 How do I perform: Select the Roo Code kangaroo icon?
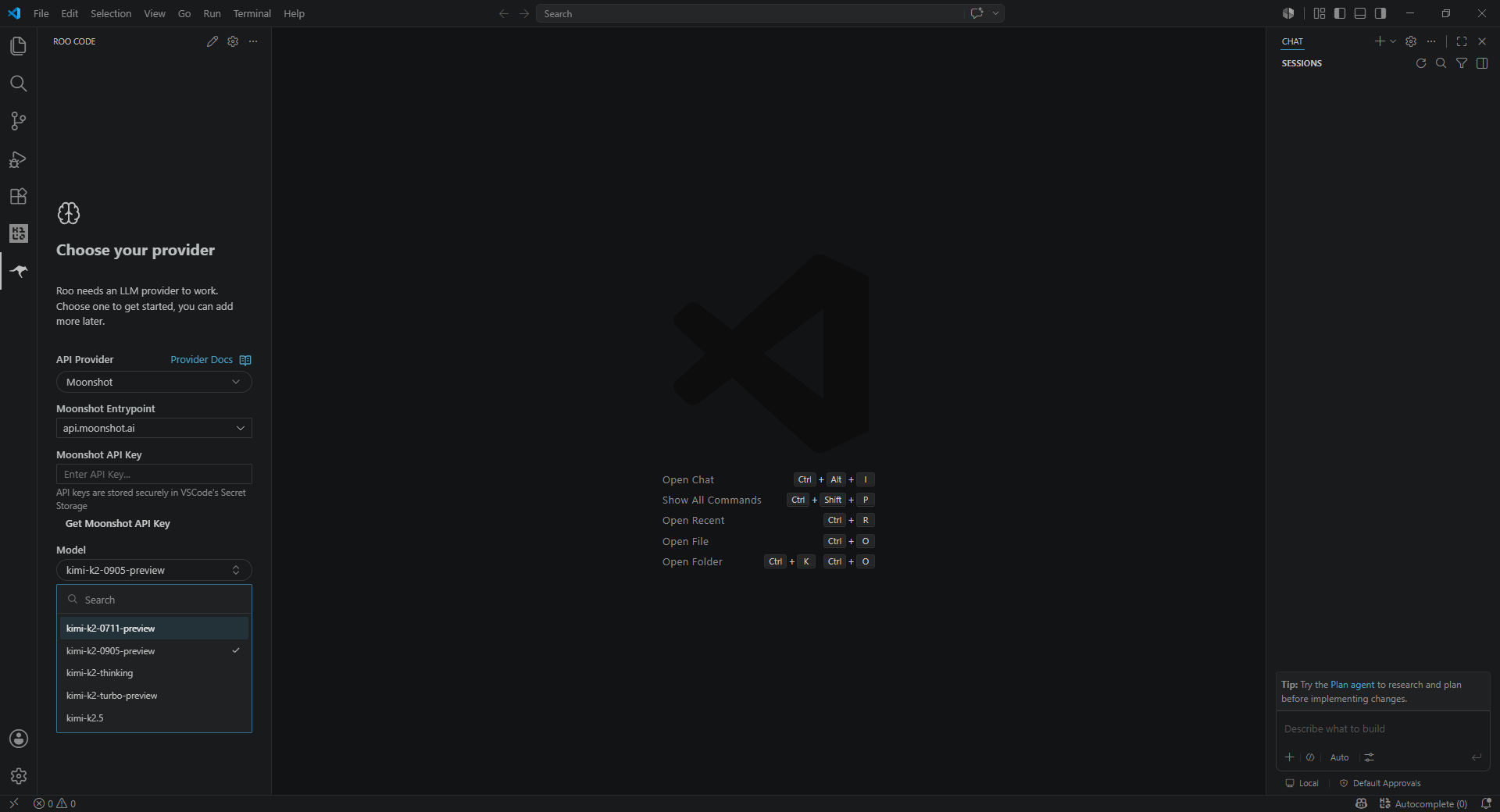[x=19, y=271]
